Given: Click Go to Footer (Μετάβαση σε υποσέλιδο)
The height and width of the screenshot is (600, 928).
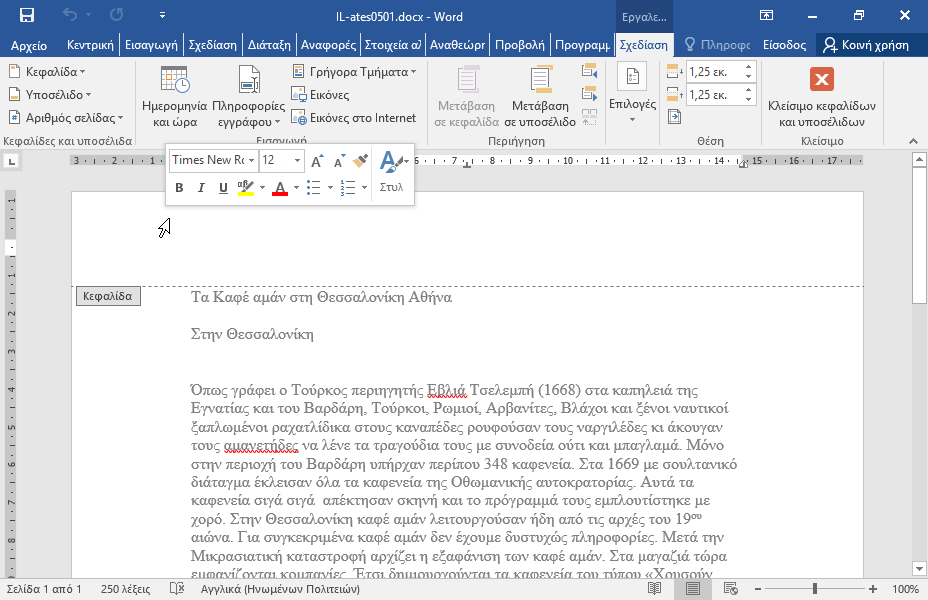Looking at the screenshot, I should (540, 96).
